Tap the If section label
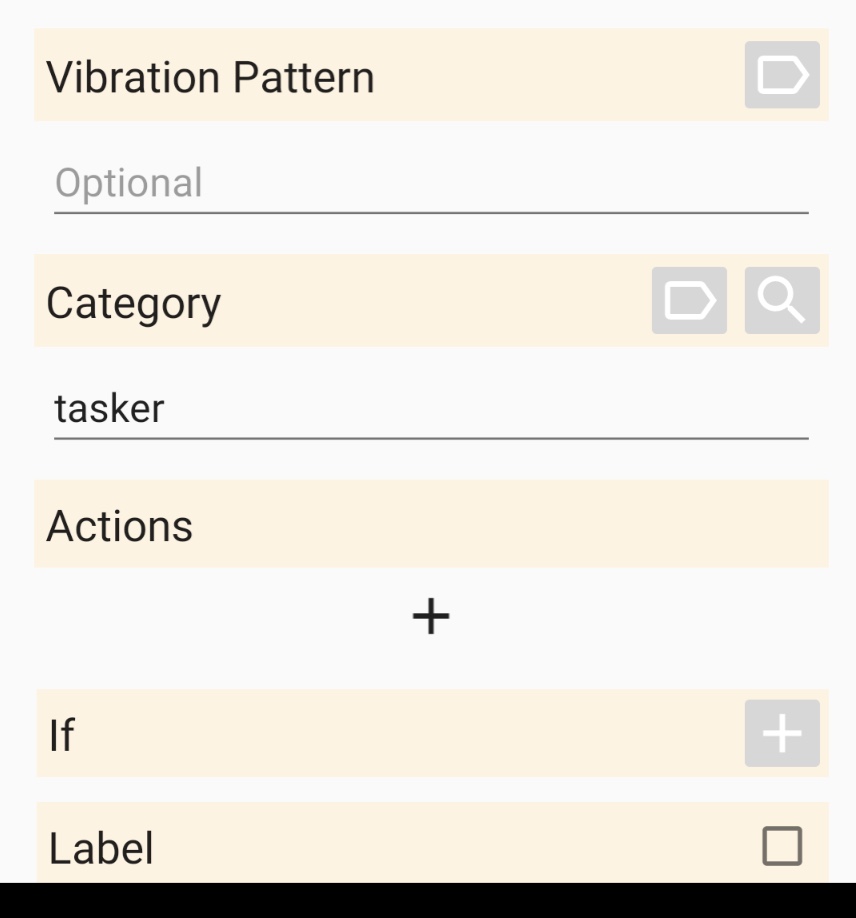 pyautogui.click(x=61, y=734)
